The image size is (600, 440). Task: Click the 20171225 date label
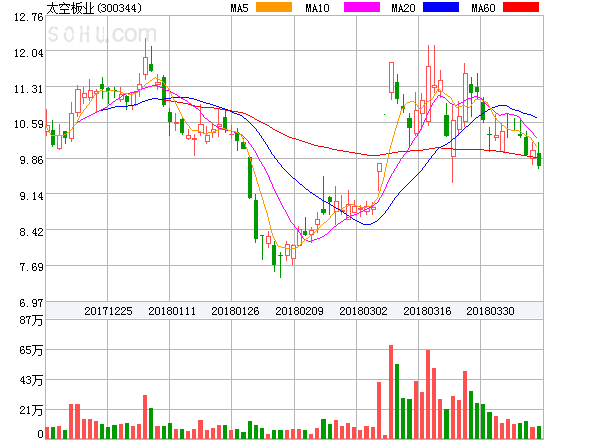108,311
